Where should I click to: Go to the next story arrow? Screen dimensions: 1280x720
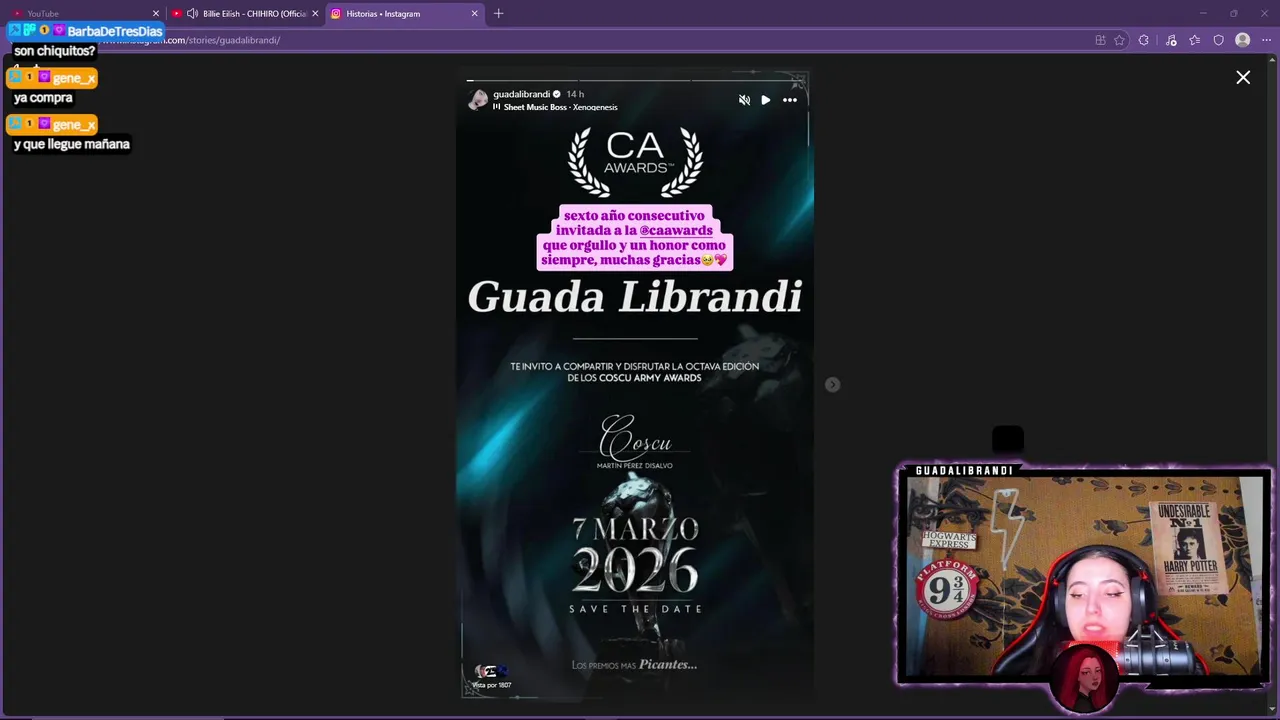tap(832, 385)
